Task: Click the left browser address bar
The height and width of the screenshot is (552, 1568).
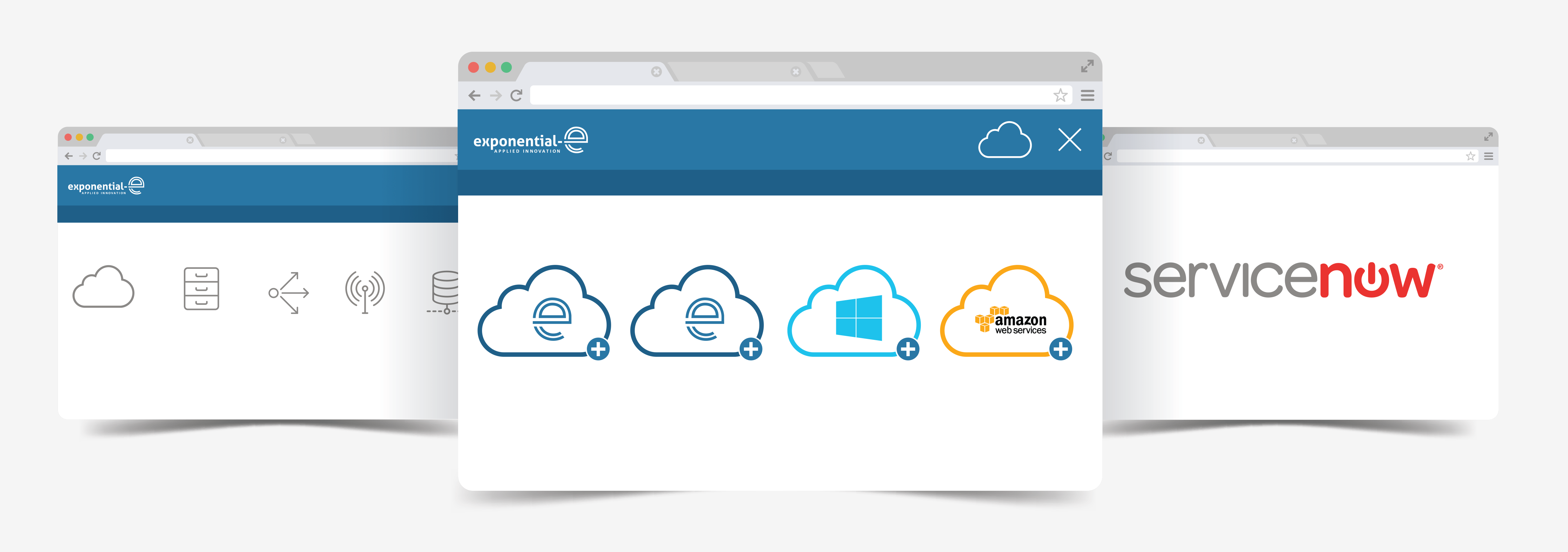Action: [x=282, y=156]
